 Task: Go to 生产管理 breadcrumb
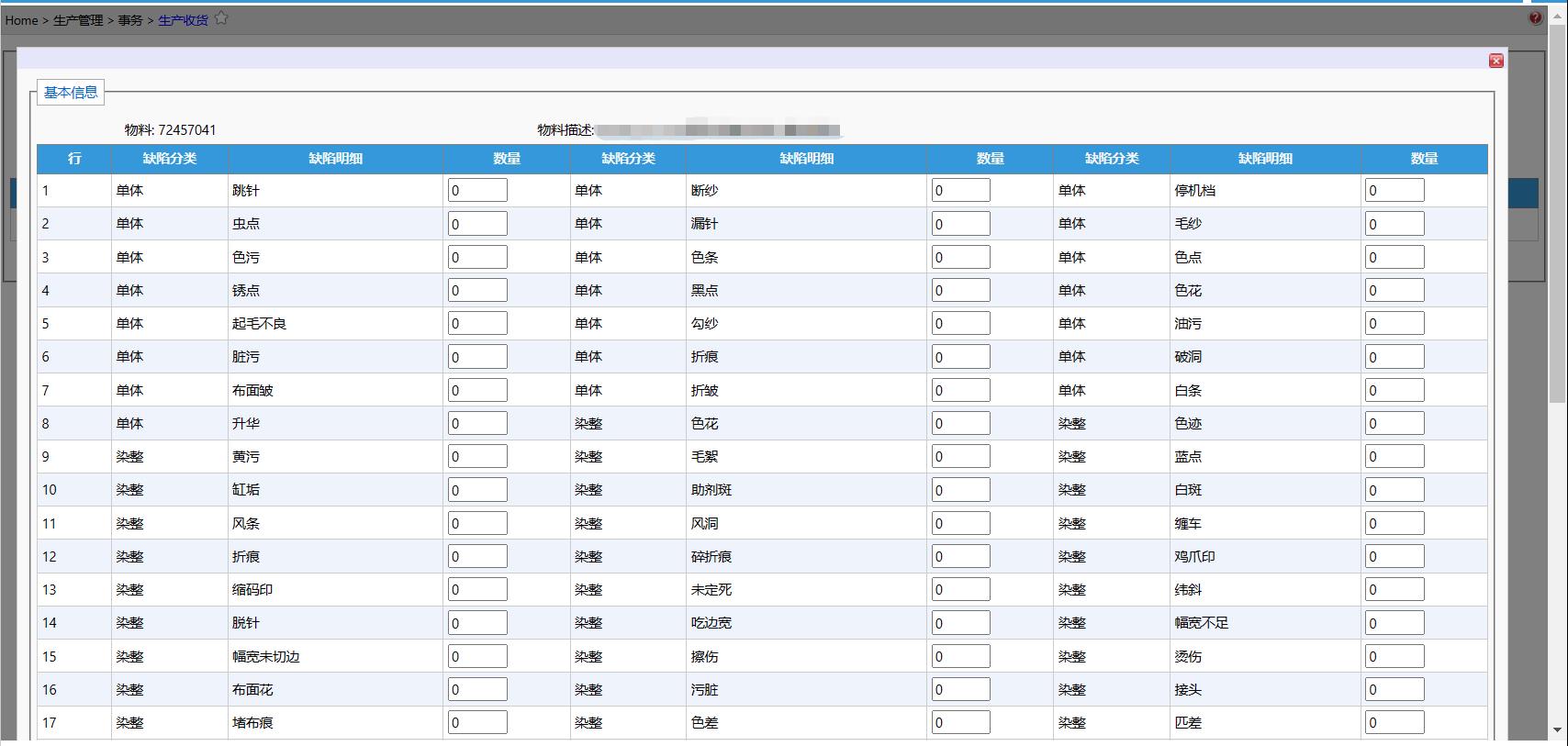(x=78, y=20)
